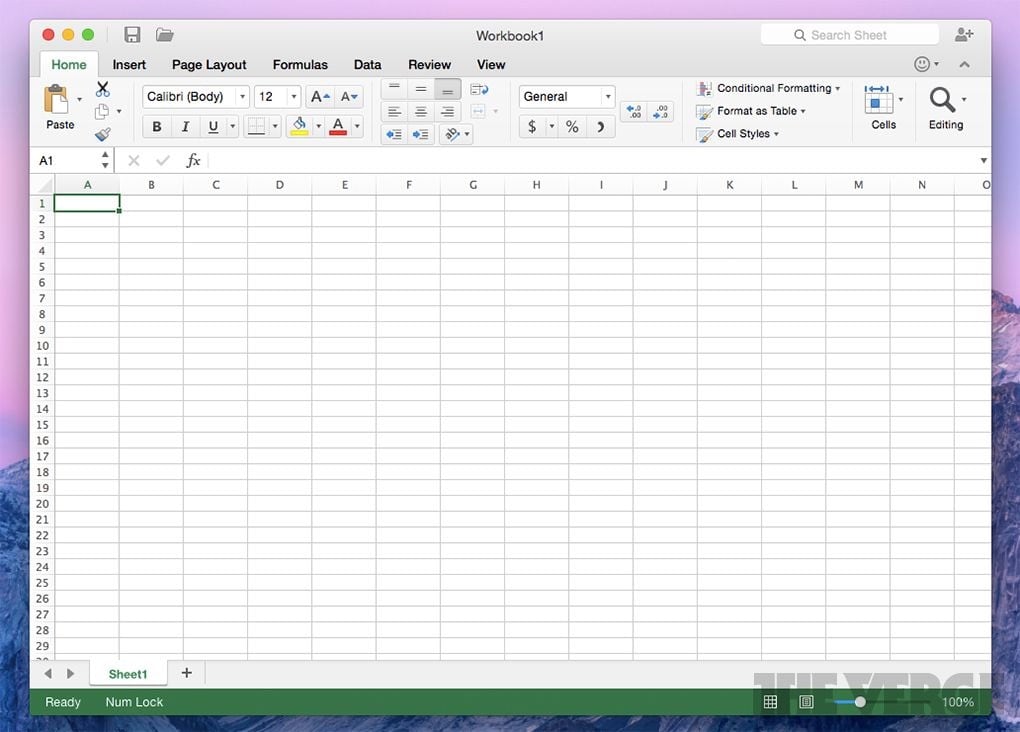1020x732 pixels.
Task: Add a new sheet with plus button
Action: coord(186,673)
